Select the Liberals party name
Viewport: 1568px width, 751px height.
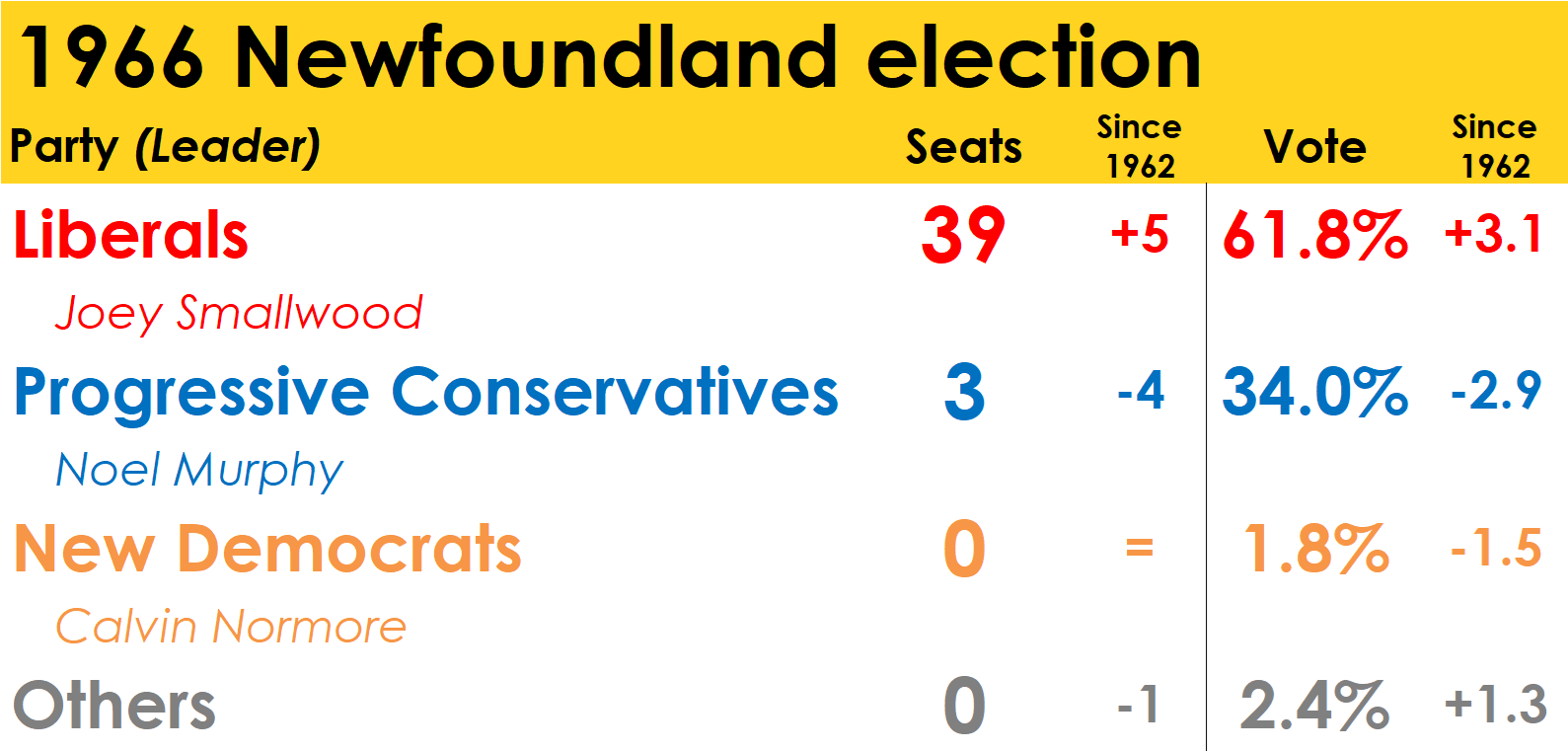131,236
